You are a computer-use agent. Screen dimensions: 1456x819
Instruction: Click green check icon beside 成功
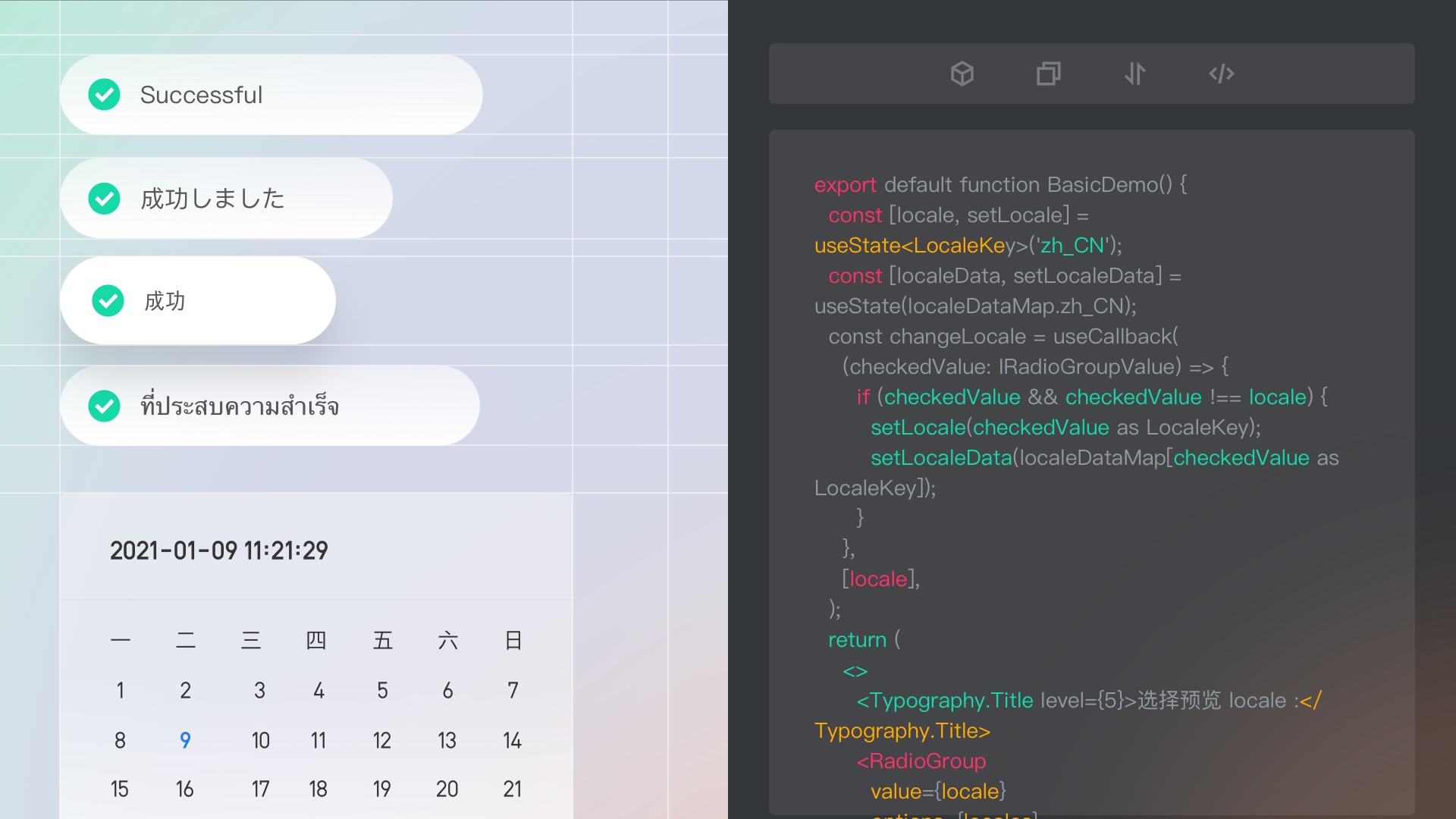pyautogui.click(x=108, y=301)
